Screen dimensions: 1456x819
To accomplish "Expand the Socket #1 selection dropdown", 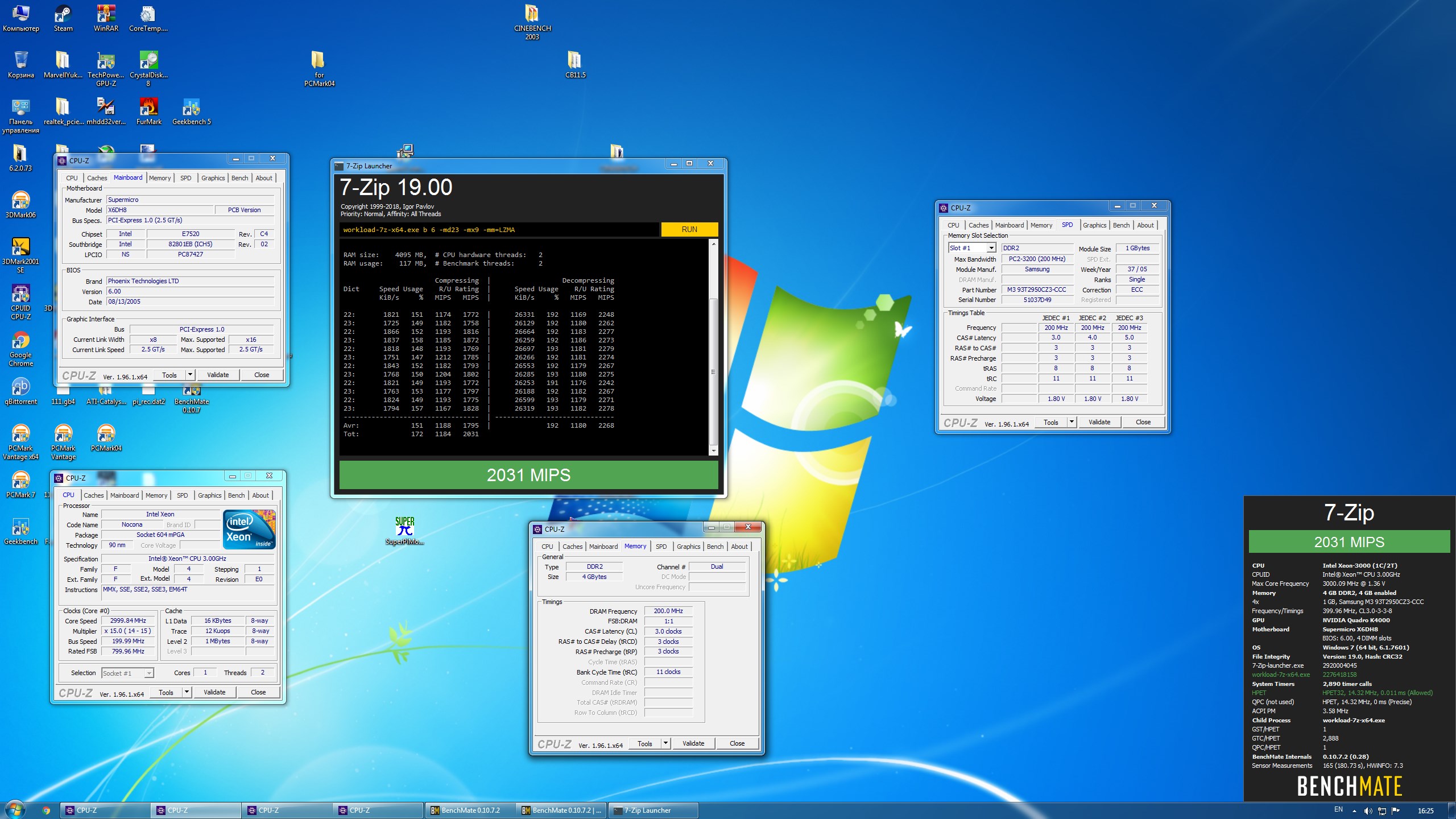I will point(149,673).
